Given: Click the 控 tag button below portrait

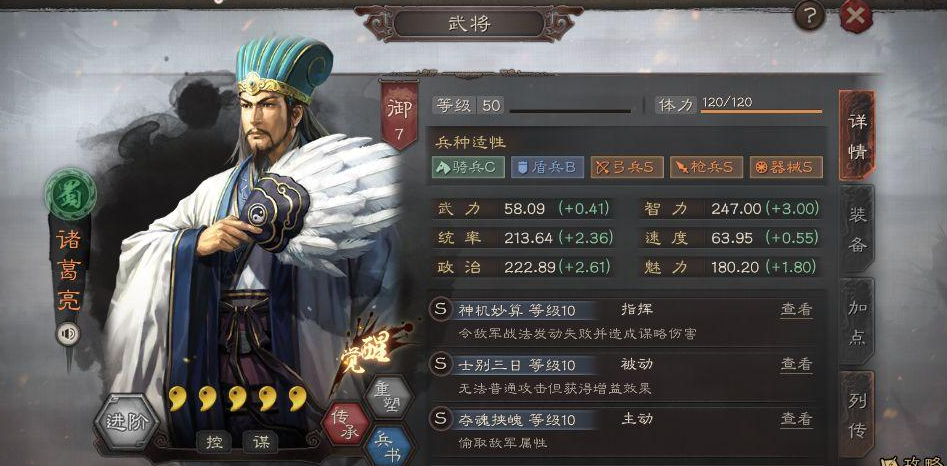Looking at the screenshot, I should 214,442.
